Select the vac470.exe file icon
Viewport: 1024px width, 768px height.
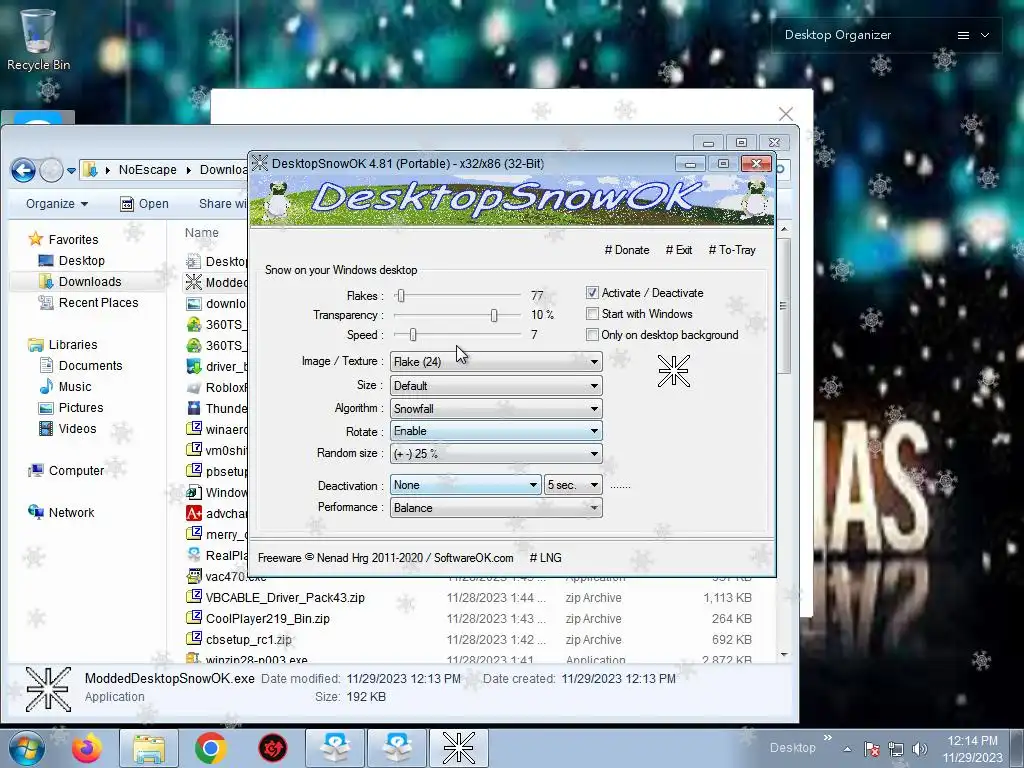point(193,576)
